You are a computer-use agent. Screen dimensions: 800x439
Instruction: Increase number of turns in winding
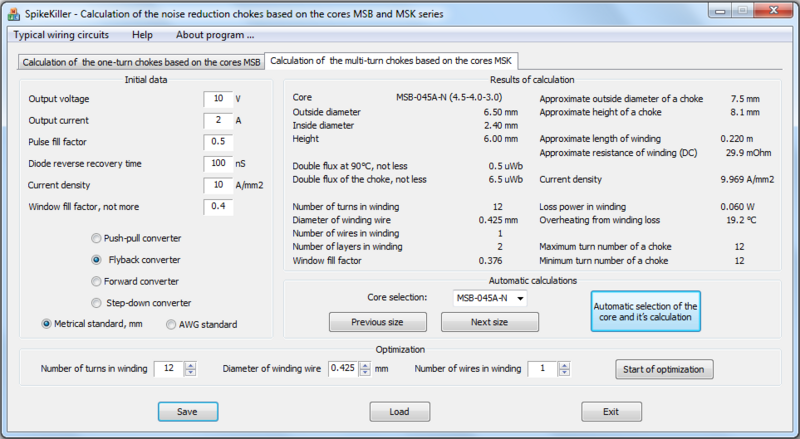pyautogui.click(x=190, y=365)
